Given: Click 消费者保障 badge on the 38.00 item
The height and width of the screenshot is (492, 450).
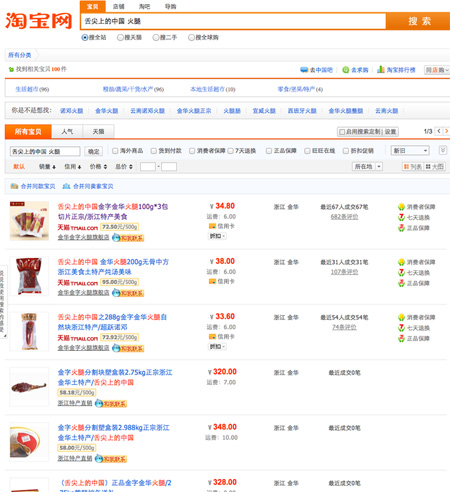Looking at the screenshot, I should [417, 262].
